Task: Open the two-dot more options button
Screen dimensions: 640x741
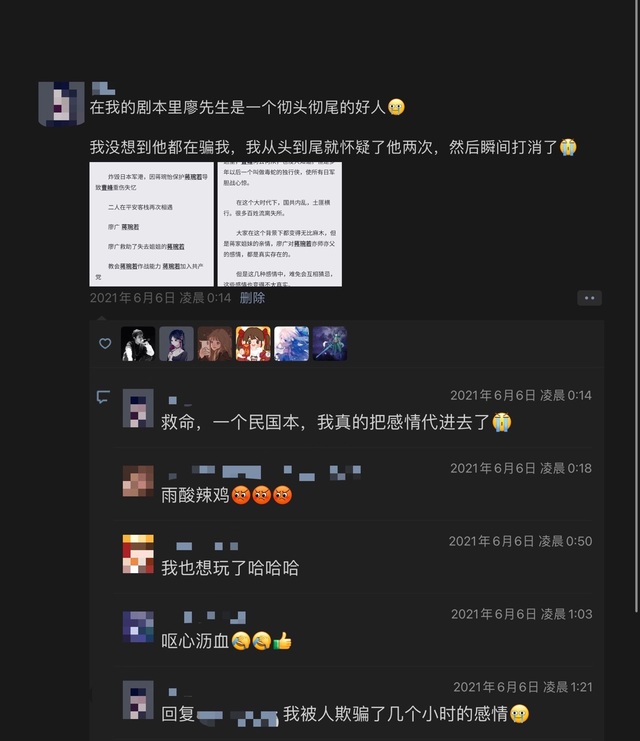Action: tap(589, 298)
